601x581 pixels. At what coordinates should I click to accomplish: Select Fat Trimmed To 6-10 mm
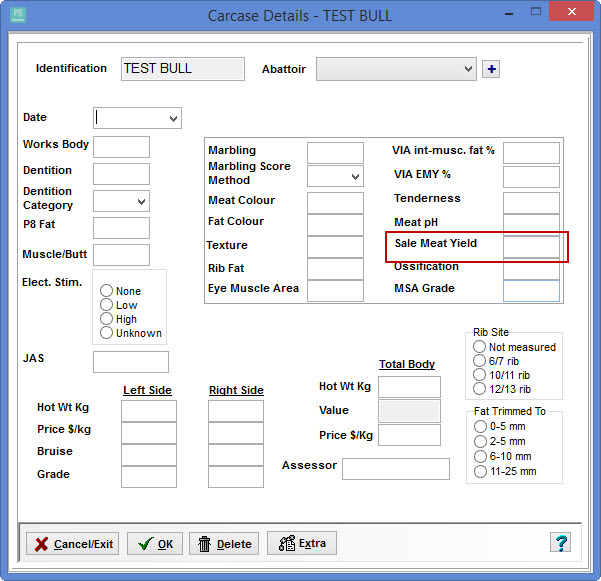(x=480, y=456)
